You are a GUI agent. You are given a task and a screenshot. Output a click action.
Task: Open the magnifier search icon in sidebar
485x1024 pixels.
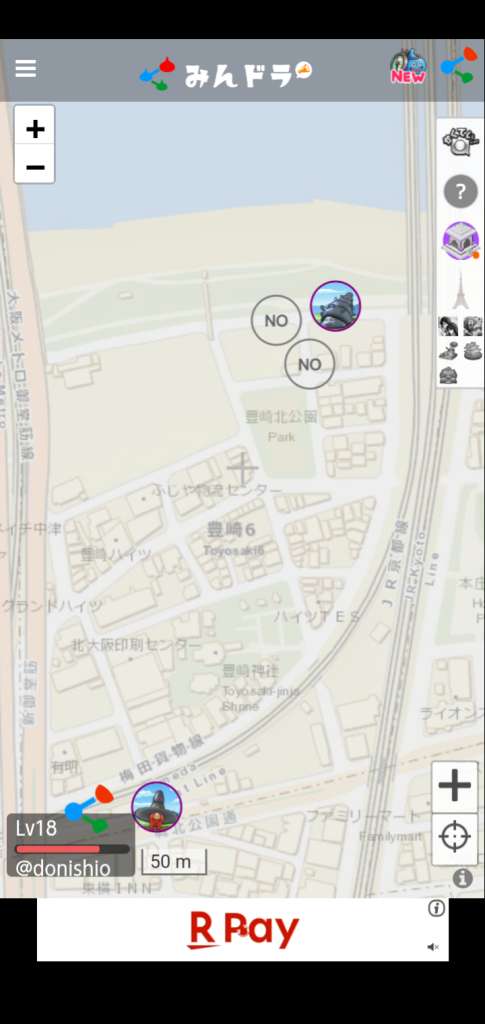point(460,142)
